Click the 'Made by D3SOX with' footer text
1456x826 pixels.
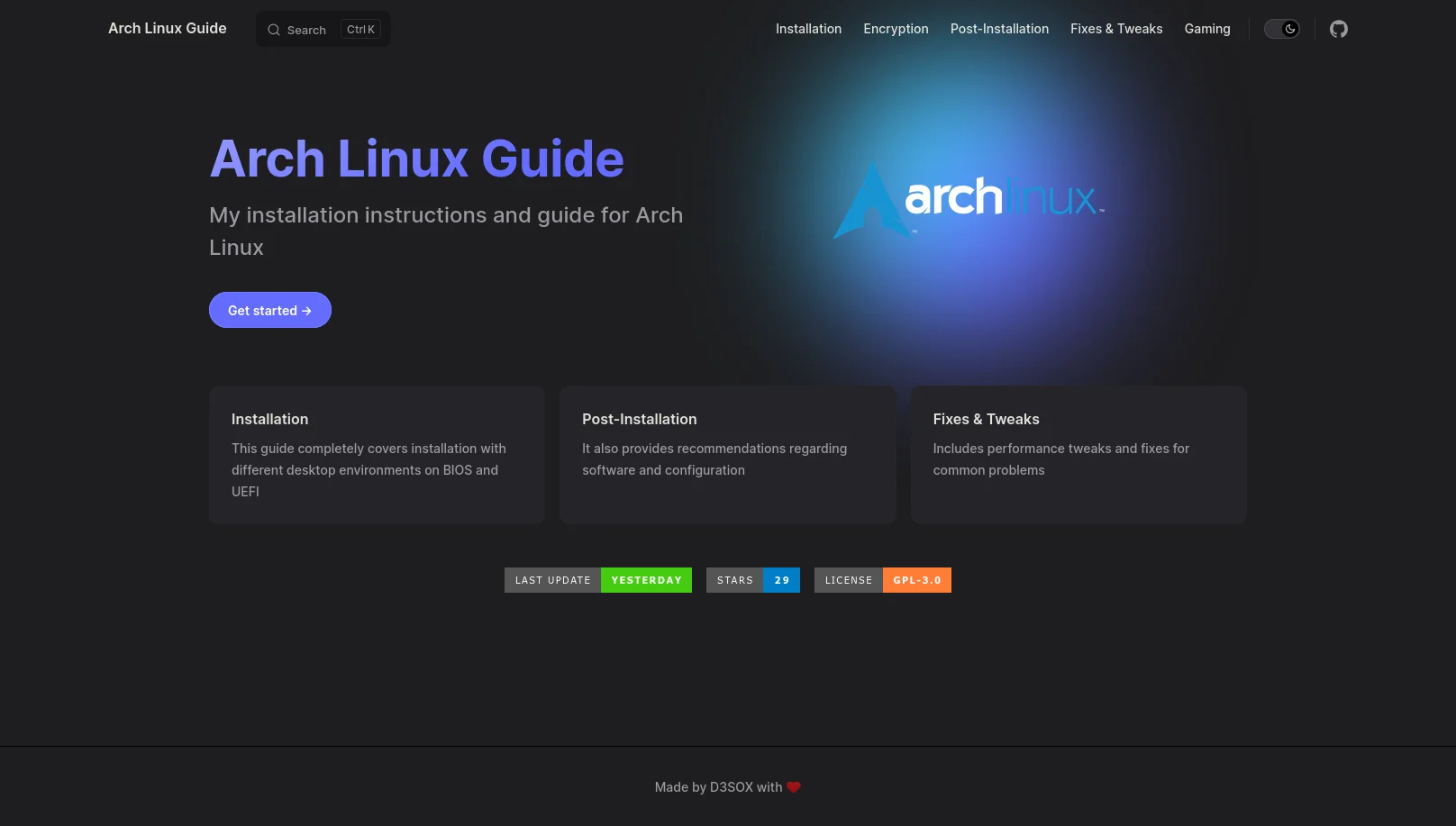tap(718, 787)
